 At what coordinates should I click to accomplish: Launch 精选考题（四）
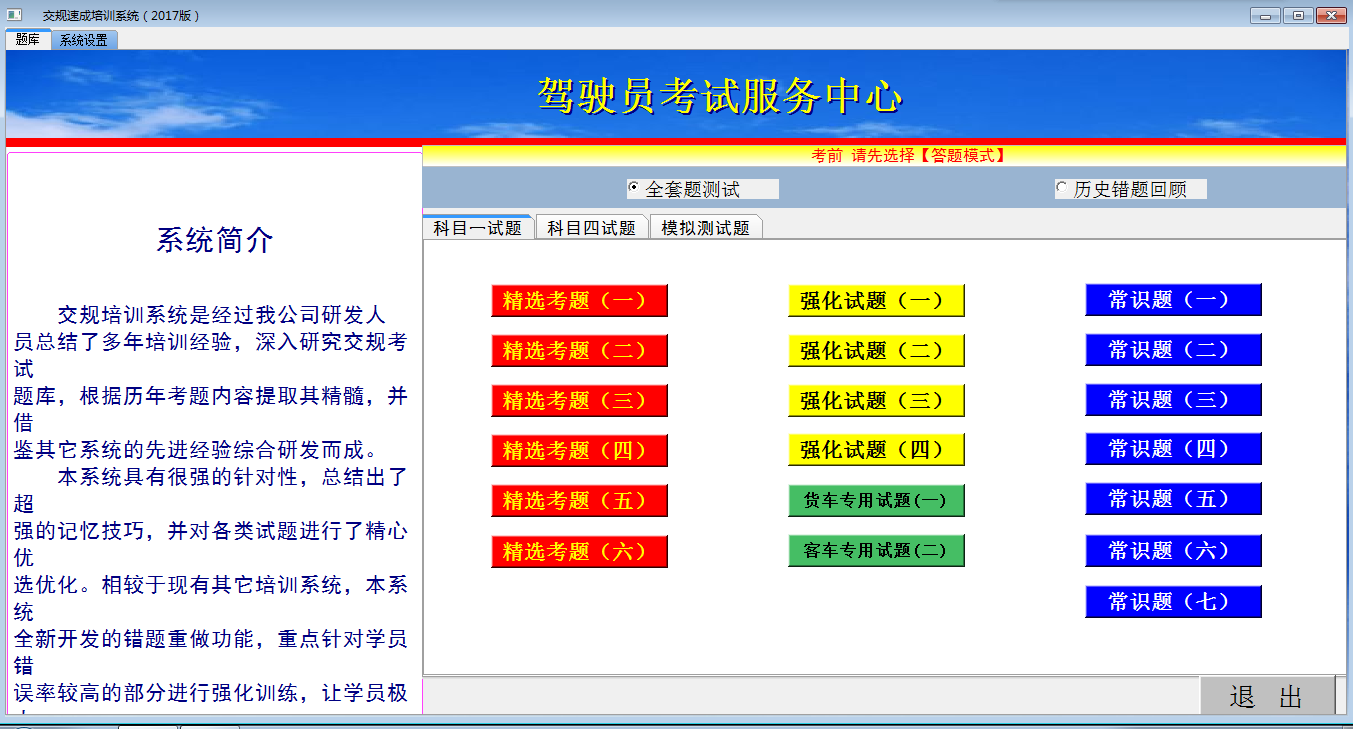point(579,450)
